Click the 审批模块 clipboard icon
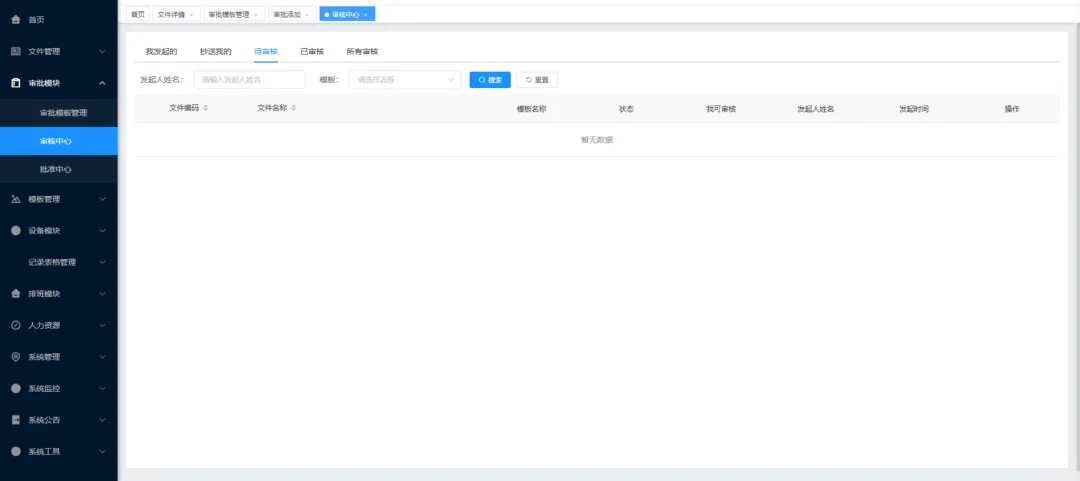The height and width of the screenshot is (481, 1080). 16,83
